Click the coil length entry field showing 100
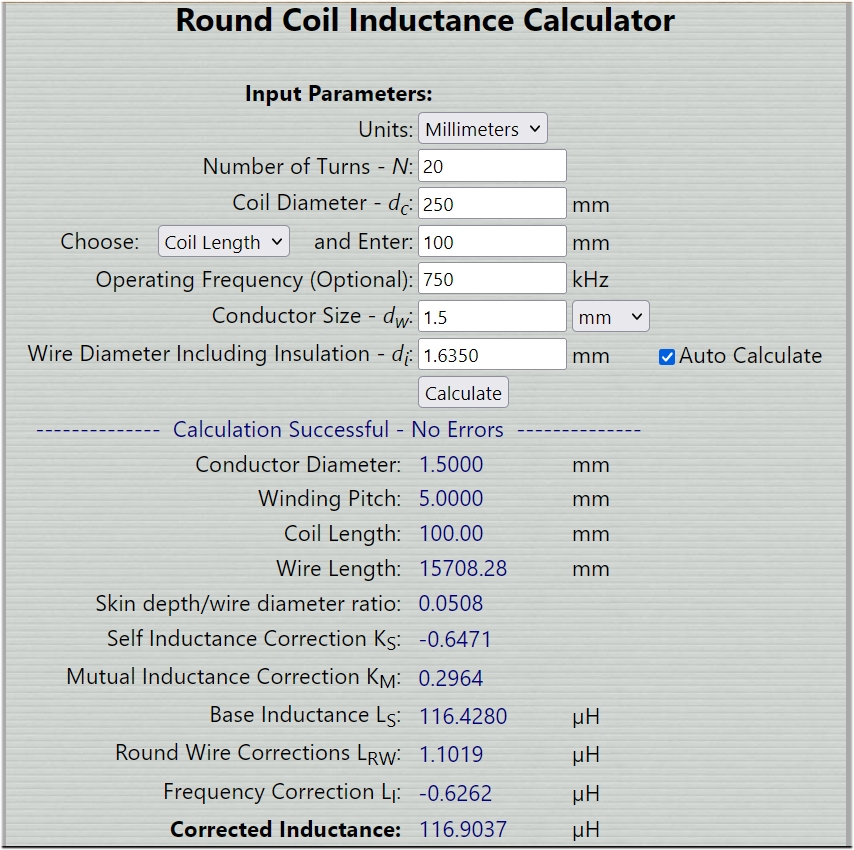The image size is (854, 850). click(x=492, y=242)
